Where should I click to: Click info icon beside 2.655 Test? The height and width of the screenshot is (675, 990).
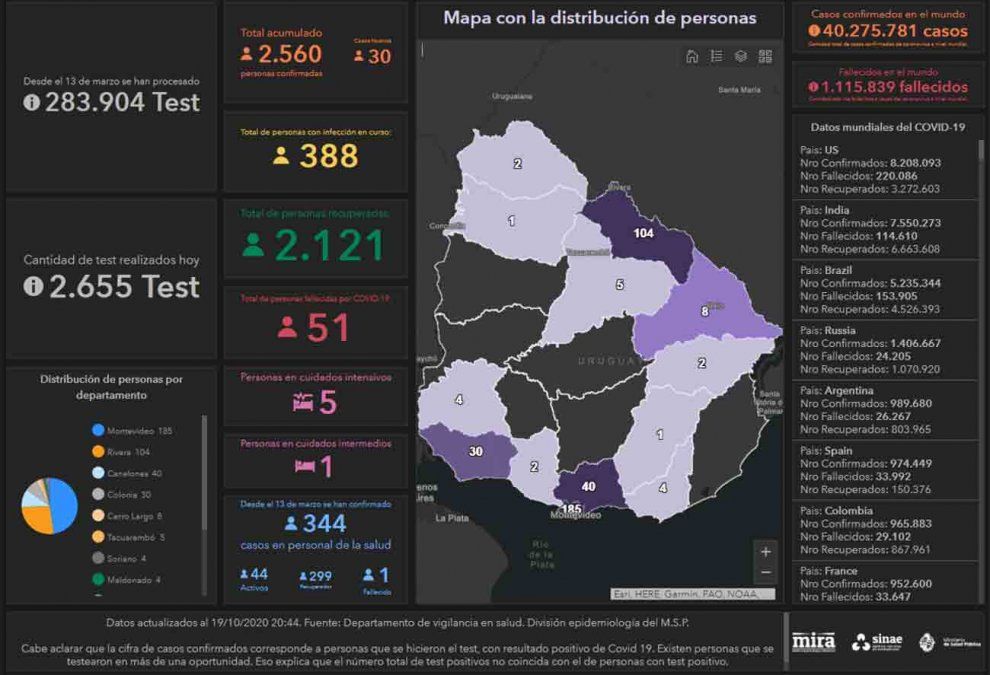click(x=32, y=287)
